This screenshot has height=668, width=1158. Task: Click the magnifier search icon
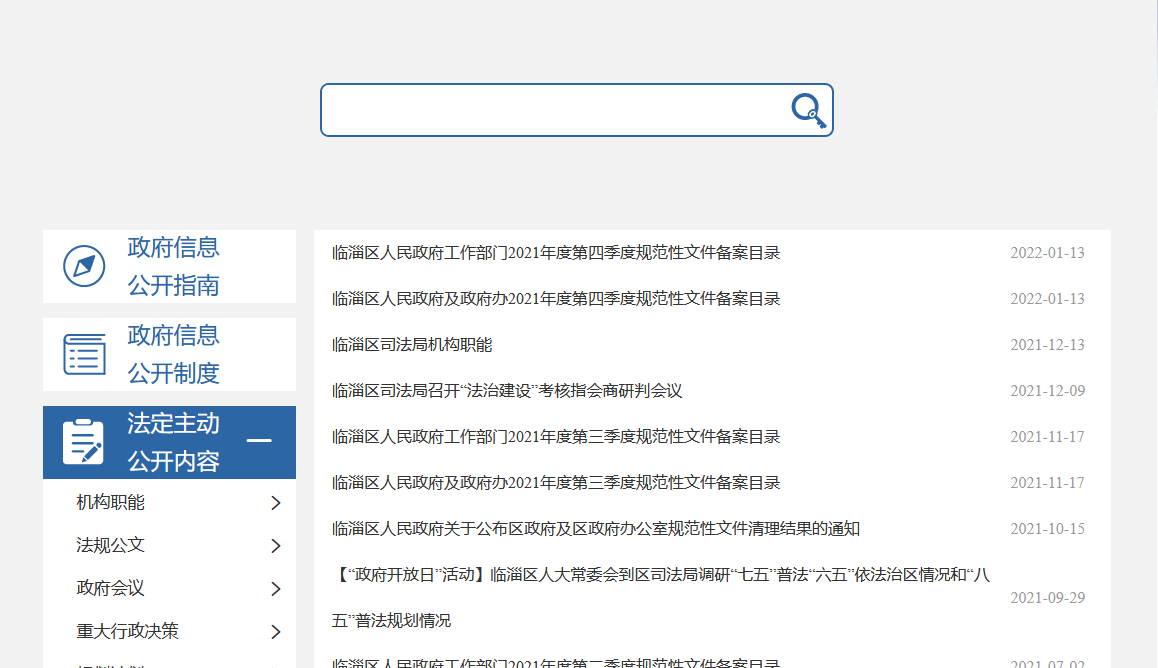point(808,110)
